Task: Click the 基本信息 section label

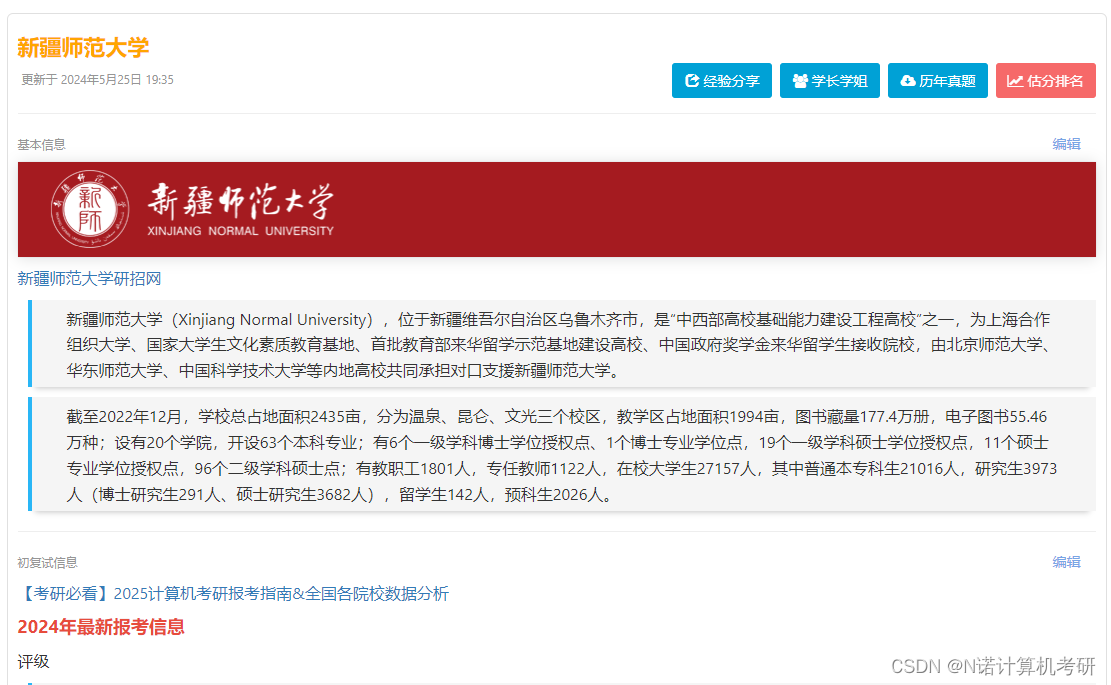Action: point(41,145)
